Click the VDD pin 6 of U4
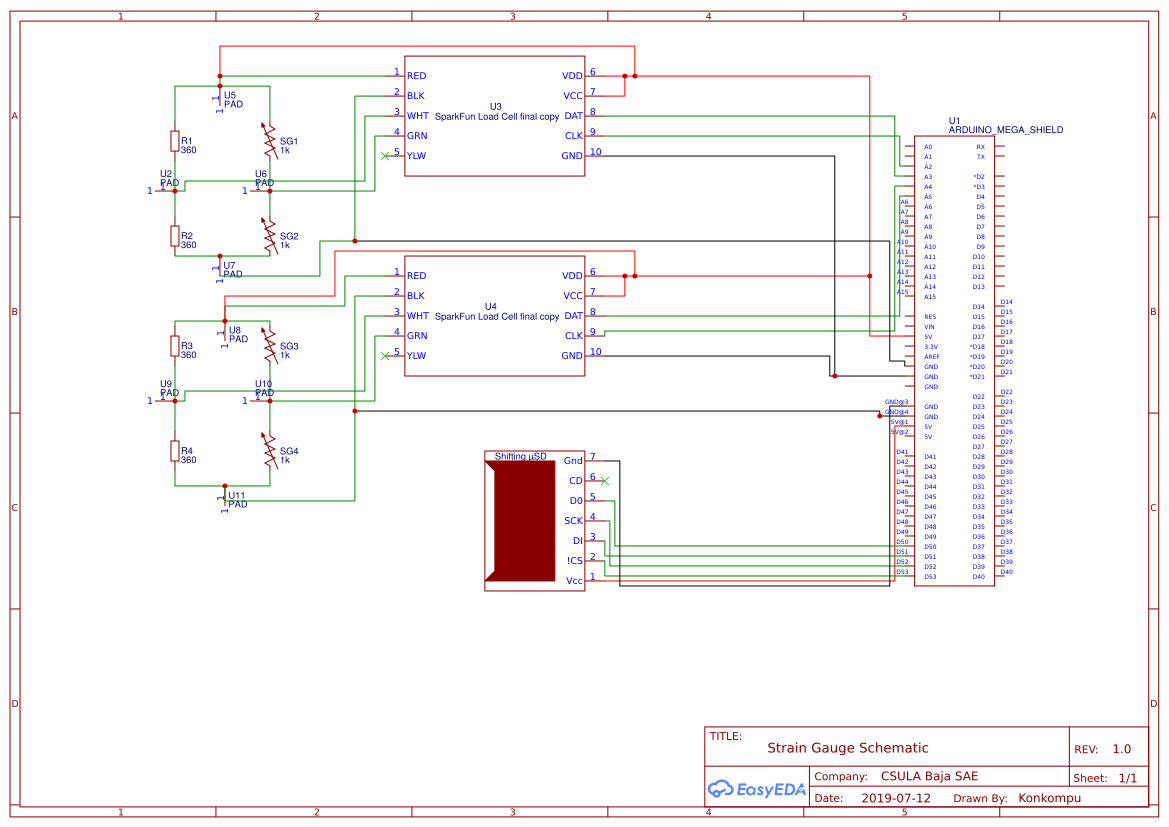Screen dimensions: 1169x827 tap(594, 275)
